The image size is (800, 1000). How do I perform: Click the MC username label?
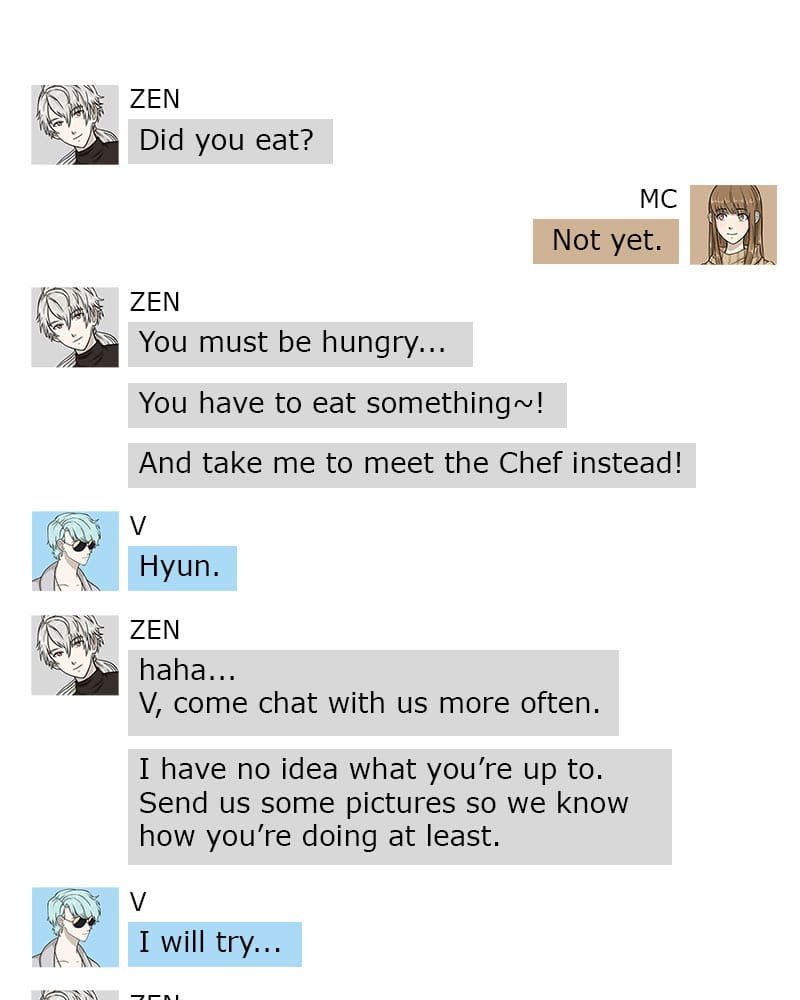point(658,199)
